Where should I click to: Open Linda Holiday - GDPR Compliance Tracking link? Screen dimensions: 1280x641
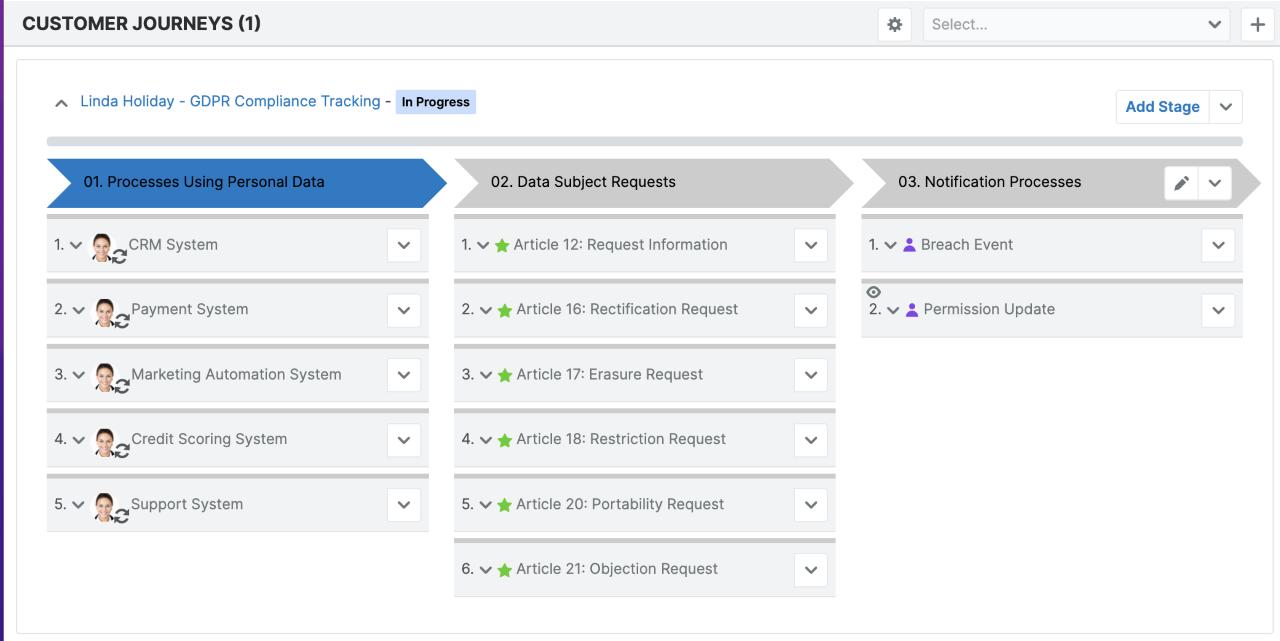[x=230, y=101]
